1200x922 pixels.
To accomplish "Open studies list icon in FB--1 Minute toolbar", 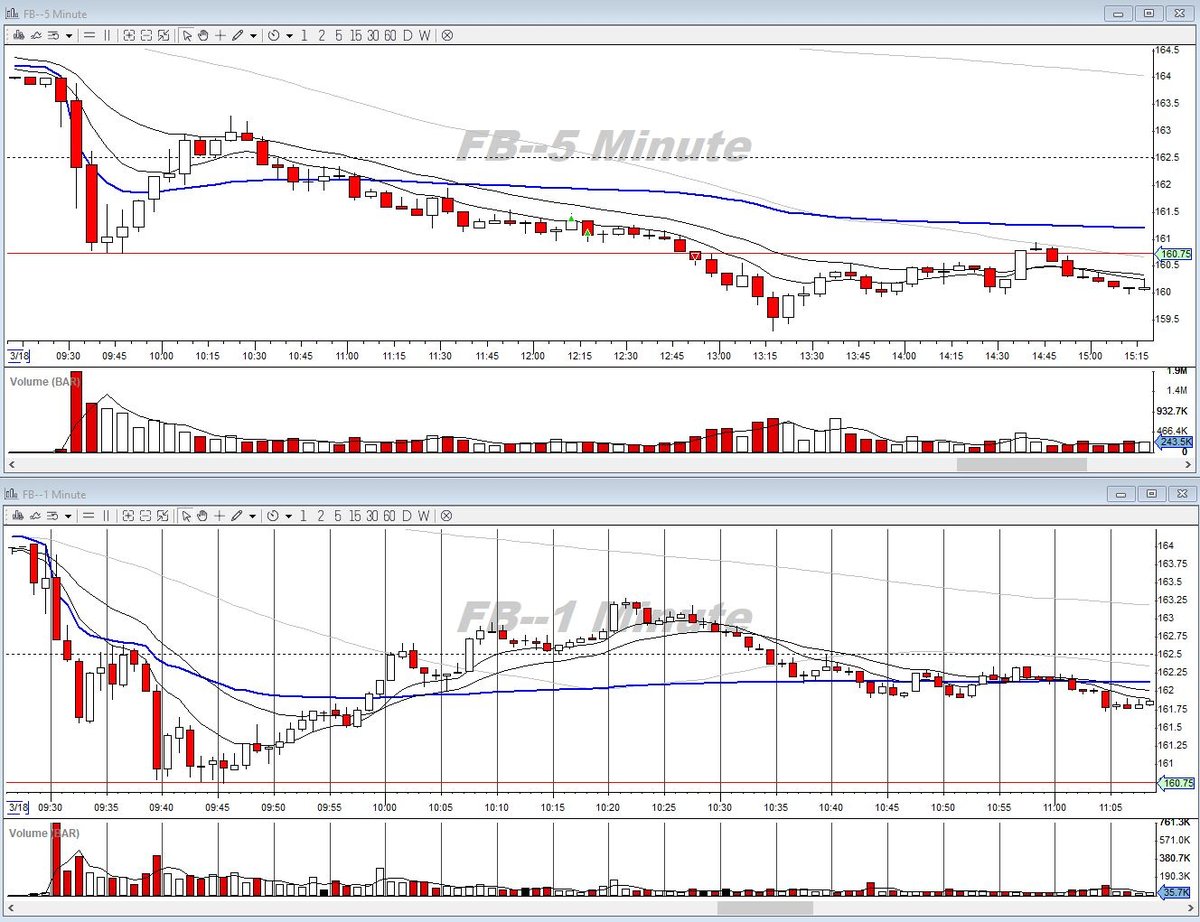I will 53,516.
